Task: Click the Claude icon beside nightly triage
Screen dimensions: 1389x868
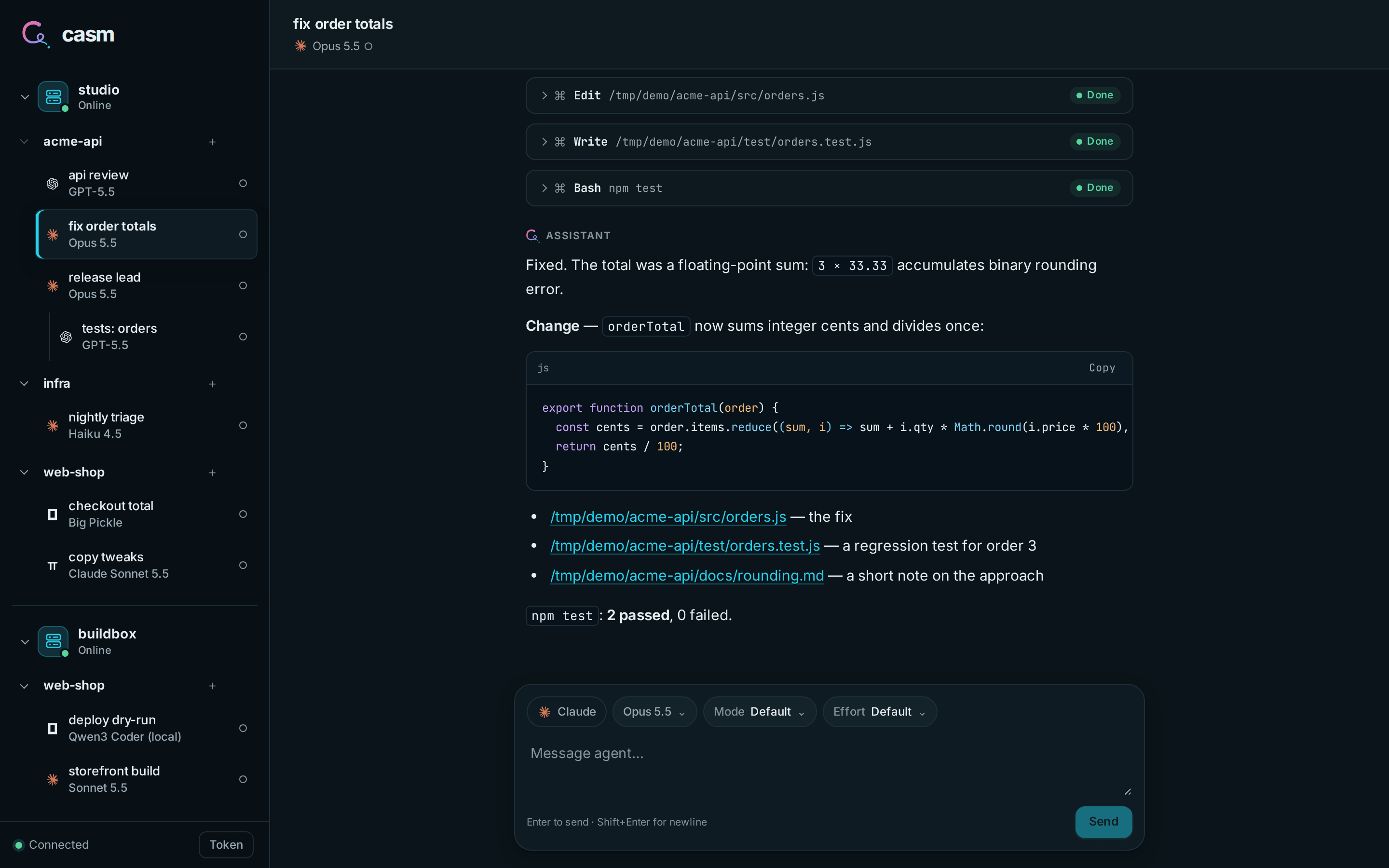Action: (x=52, y=425)
